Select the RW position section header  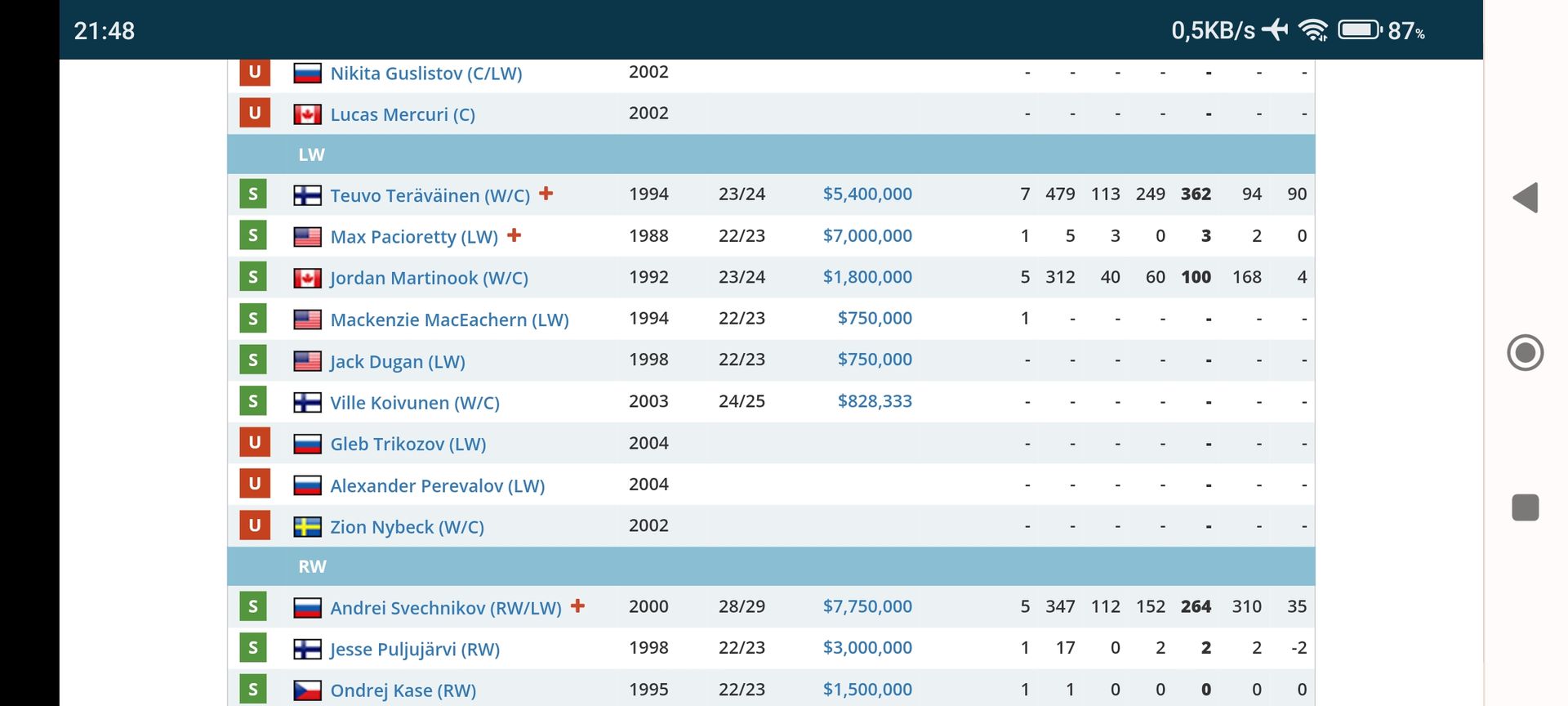pyautogui.click(x=312, y=566)
